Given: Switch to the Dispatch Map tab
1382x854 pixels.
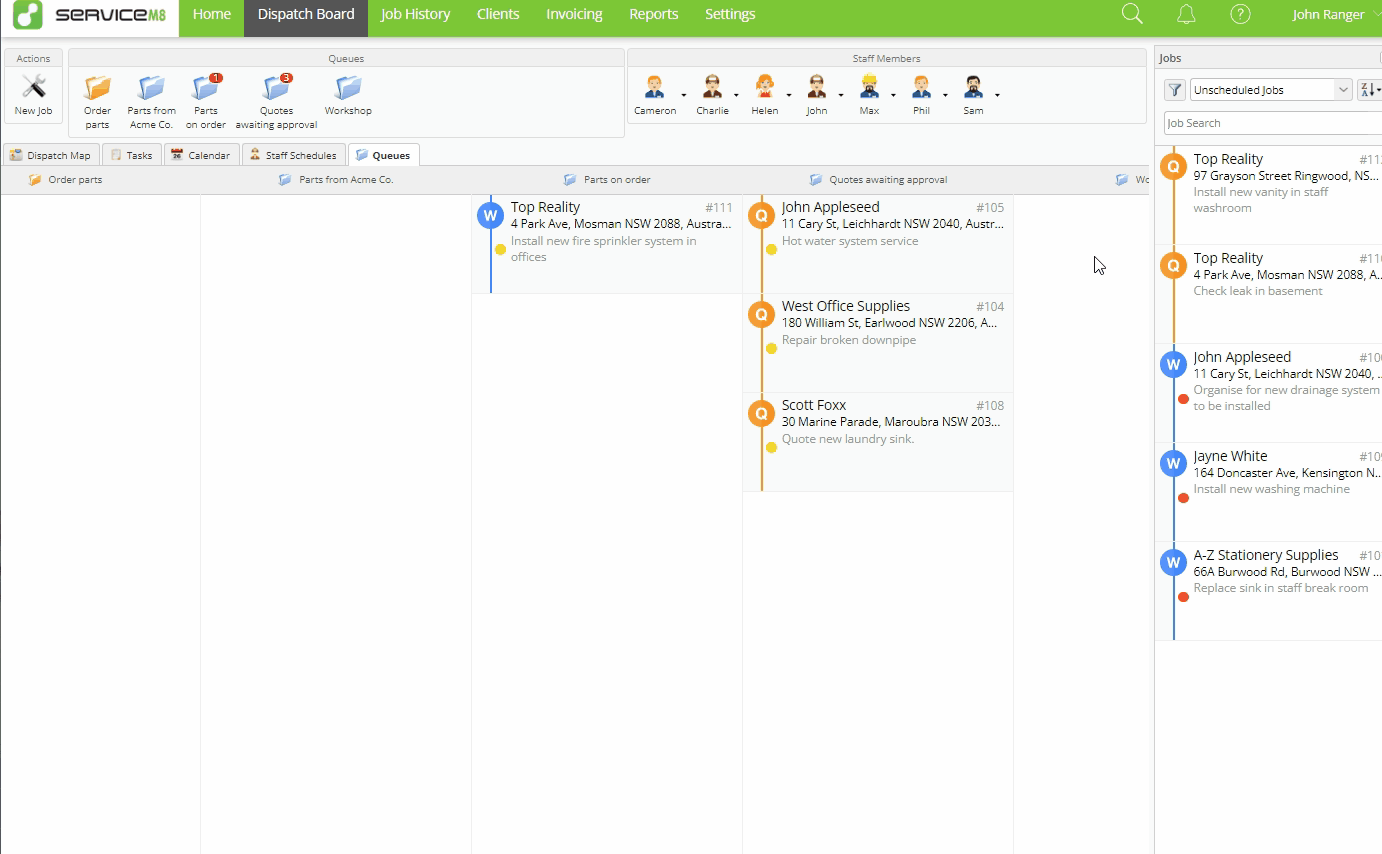Looking at the screenshot, I should [51, 155].
